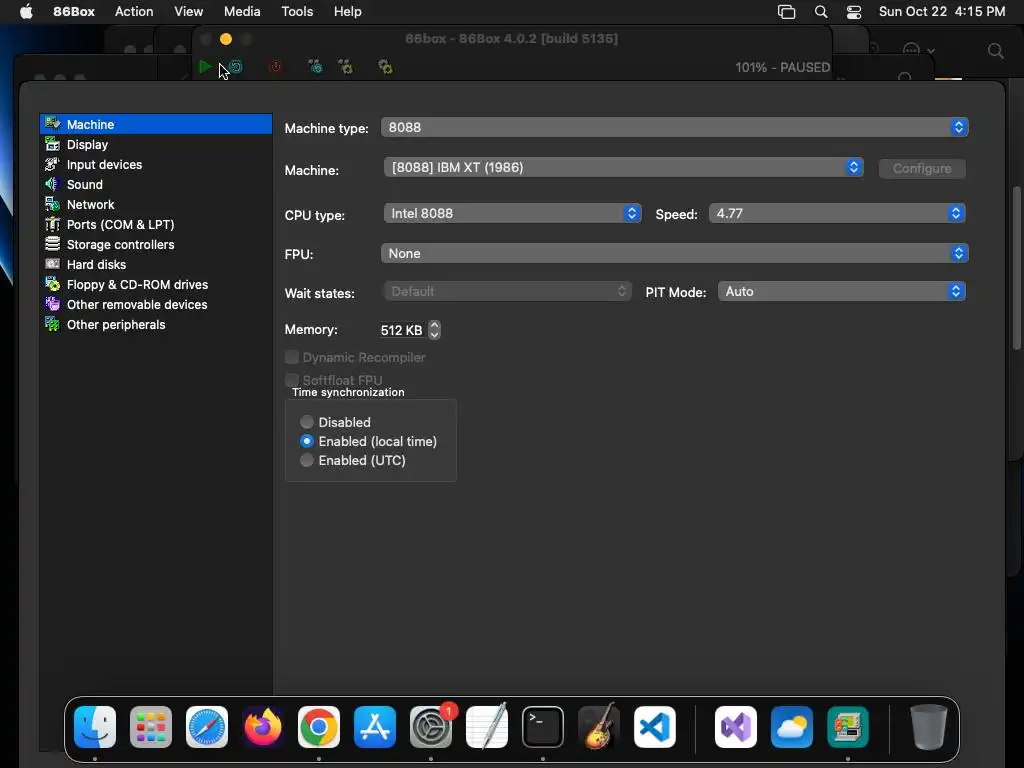Screen dimensions: 1024x768
Task: Click the green Resume play icon in 86Box toolbar
Action: click(204, 67)
